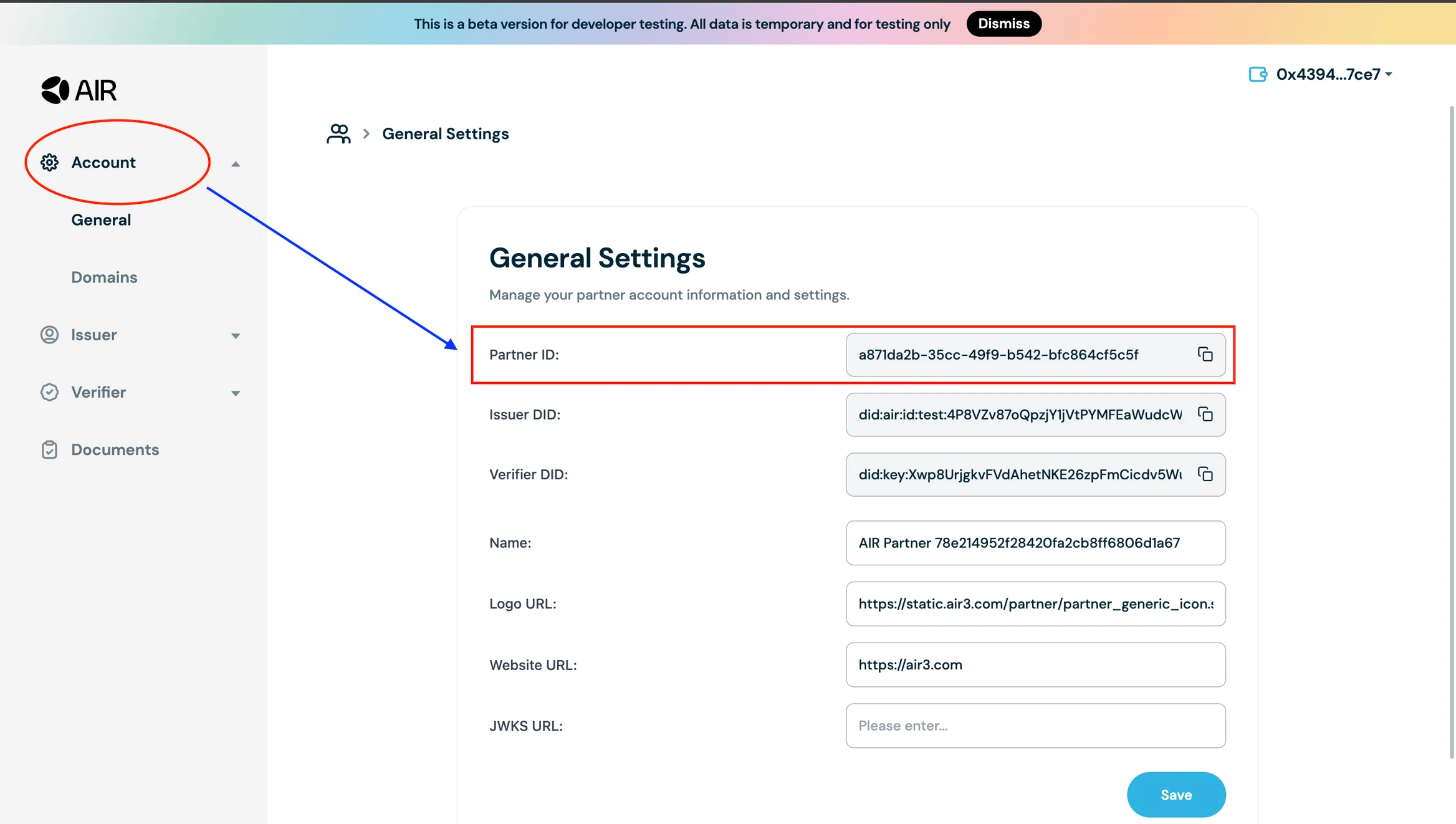Click the JWKS URL input field
This screenshot has height=824, width=1456.
click(x=1035, y=726)
